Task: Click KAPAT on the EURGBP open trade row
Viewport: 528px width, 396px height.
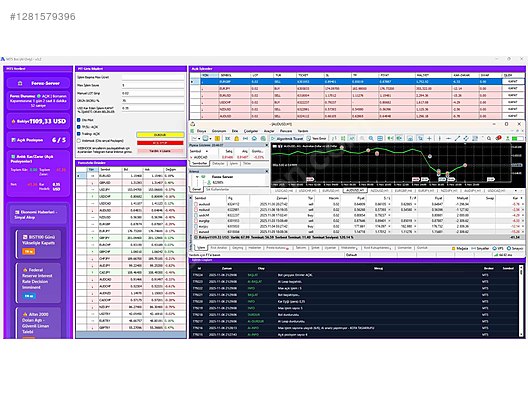Action: 513,81
